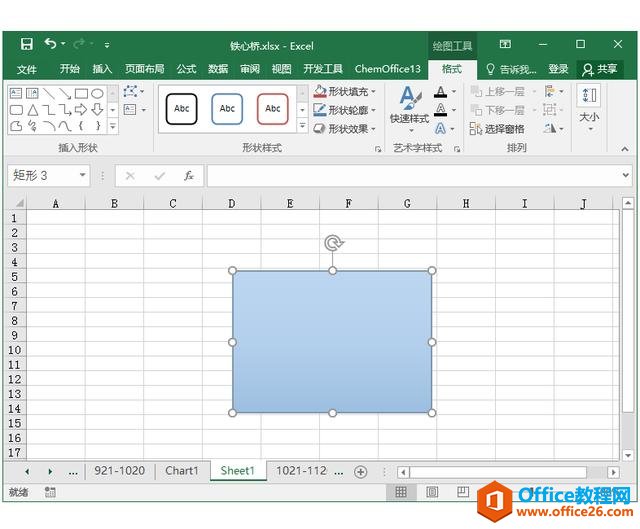
Task: Click the Save icon in quick access toolbar
Action: tap(27, 44)
